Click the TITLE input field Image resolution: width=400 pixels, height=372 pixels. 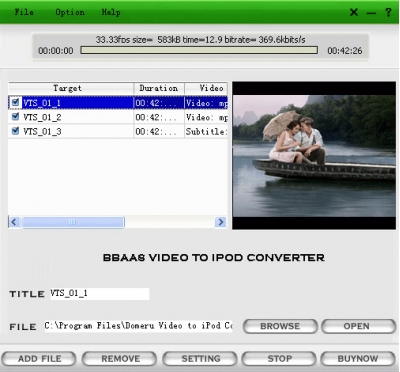point(100,294)
